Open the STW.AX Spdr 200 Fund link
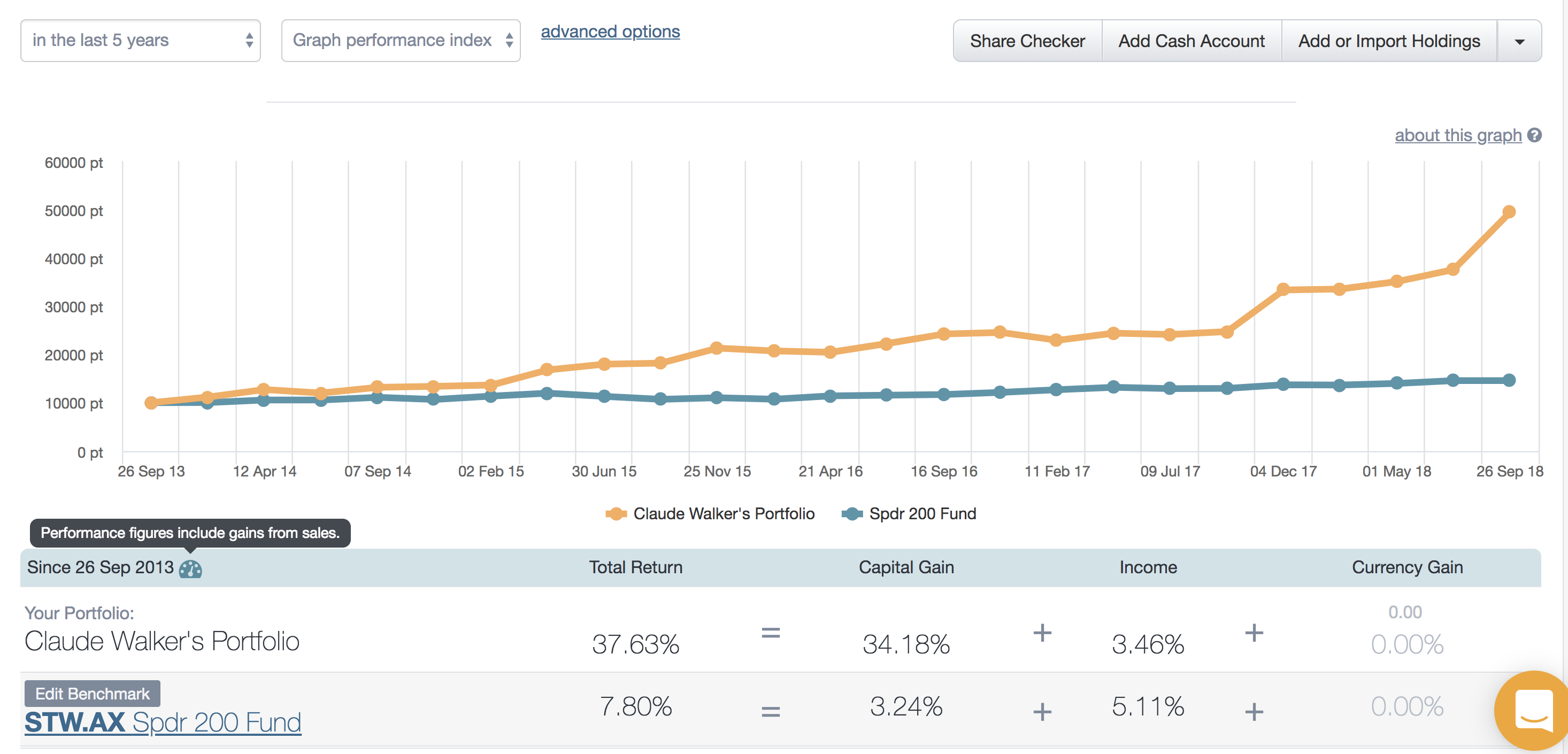The image size is (1568, 754). [163, 722]
